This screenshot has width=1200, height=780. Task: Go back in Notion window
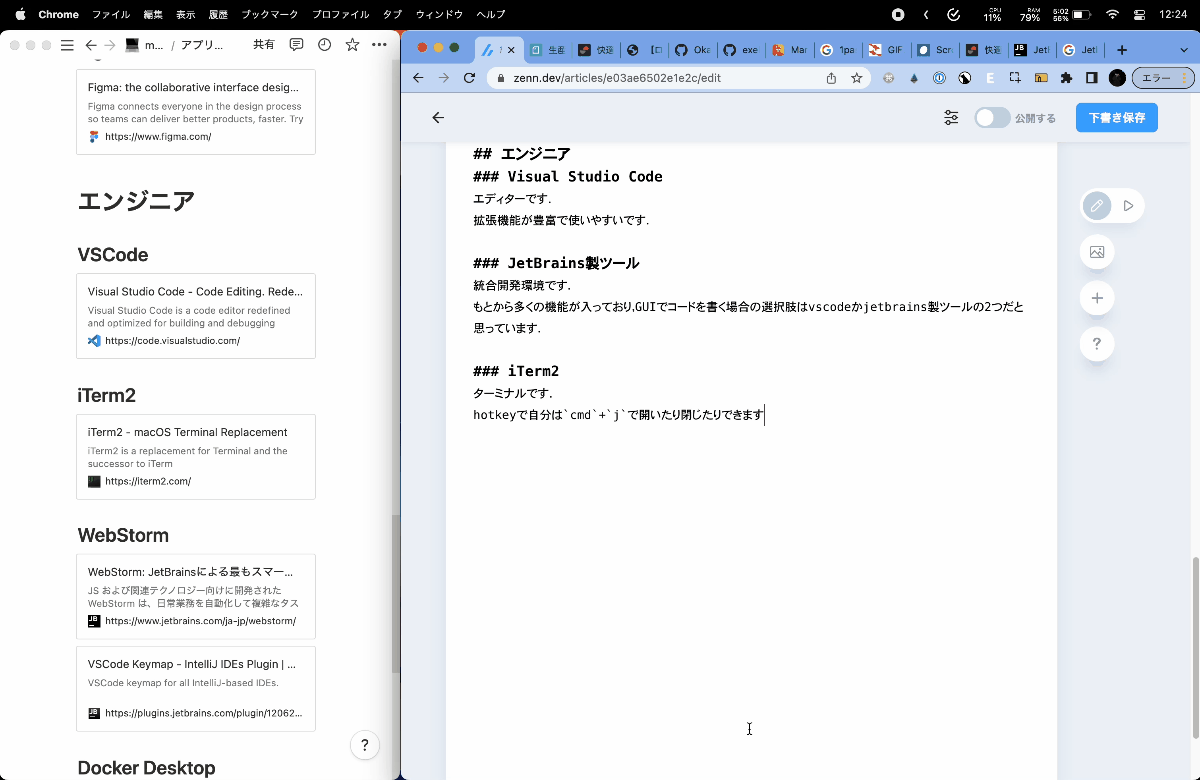[x=91, y=45]
